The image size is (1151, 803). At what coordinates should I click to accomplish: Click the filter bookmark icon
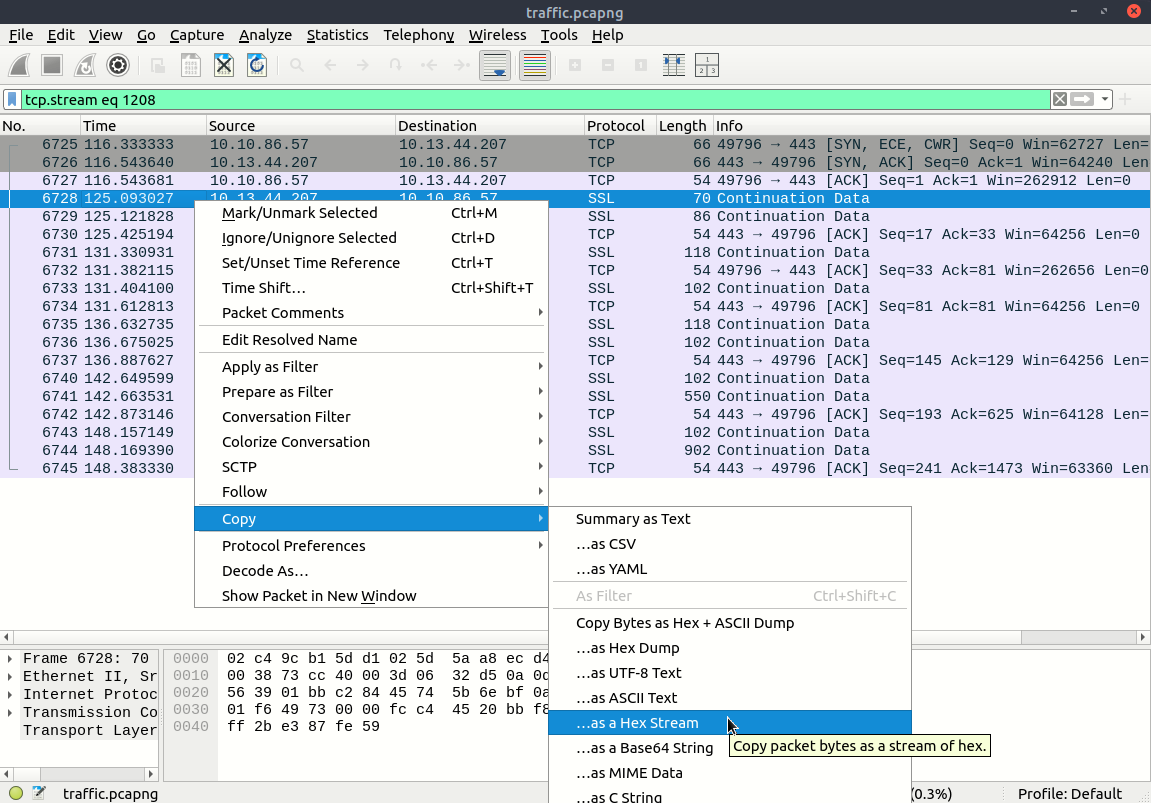[12, 100]
